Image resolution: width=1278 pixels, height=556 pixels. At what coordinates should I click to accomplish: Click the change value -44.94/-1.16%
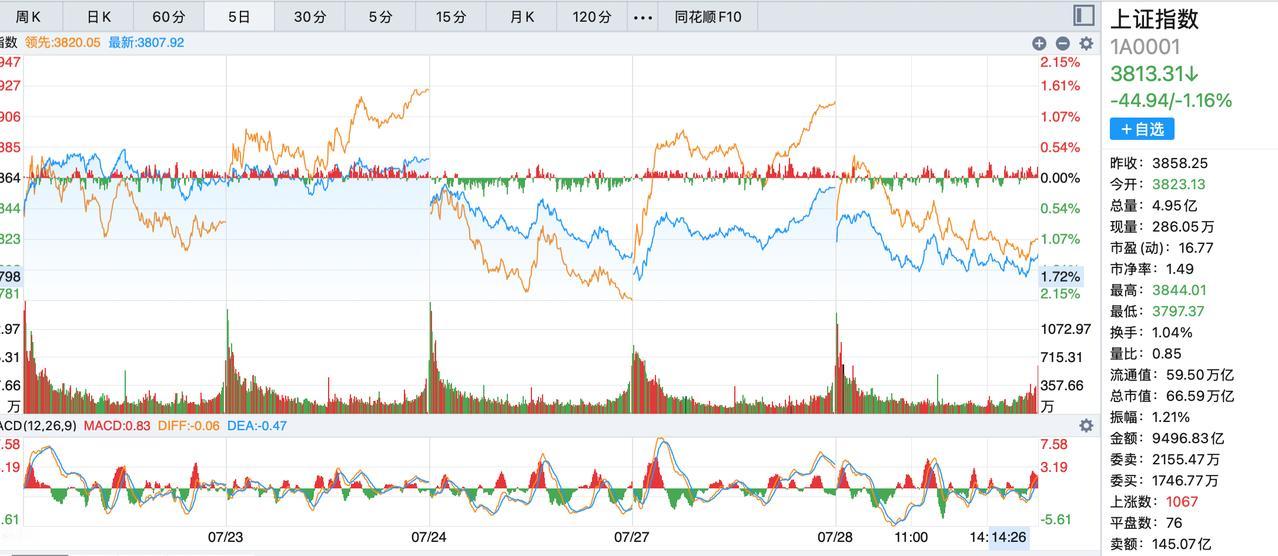click(1171, 100)
